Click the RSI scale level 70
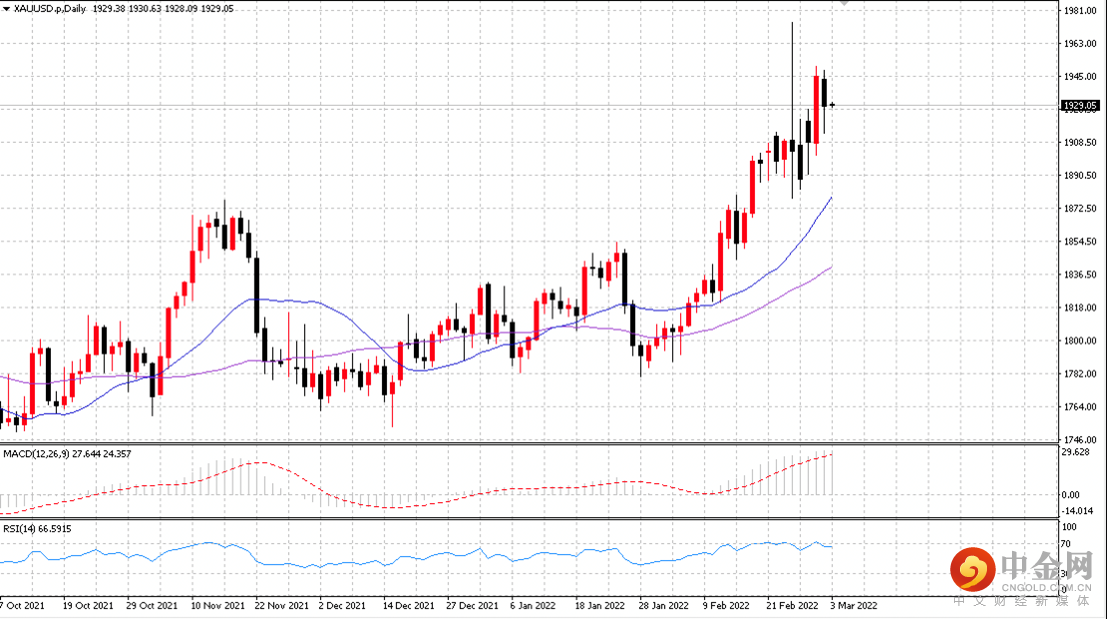 tap(1066, 544)
